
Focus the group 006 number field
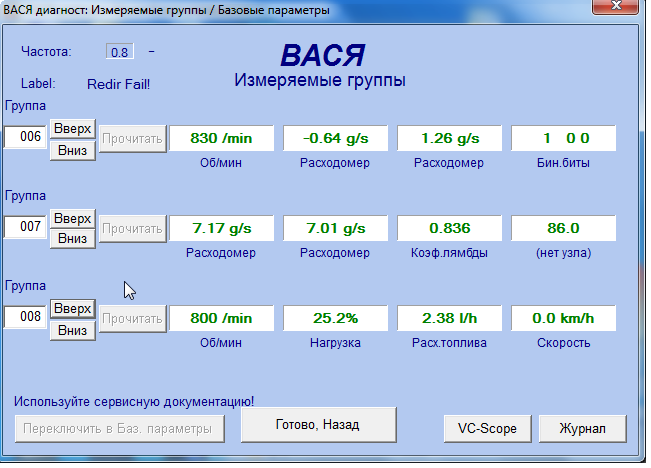[26, 137]
